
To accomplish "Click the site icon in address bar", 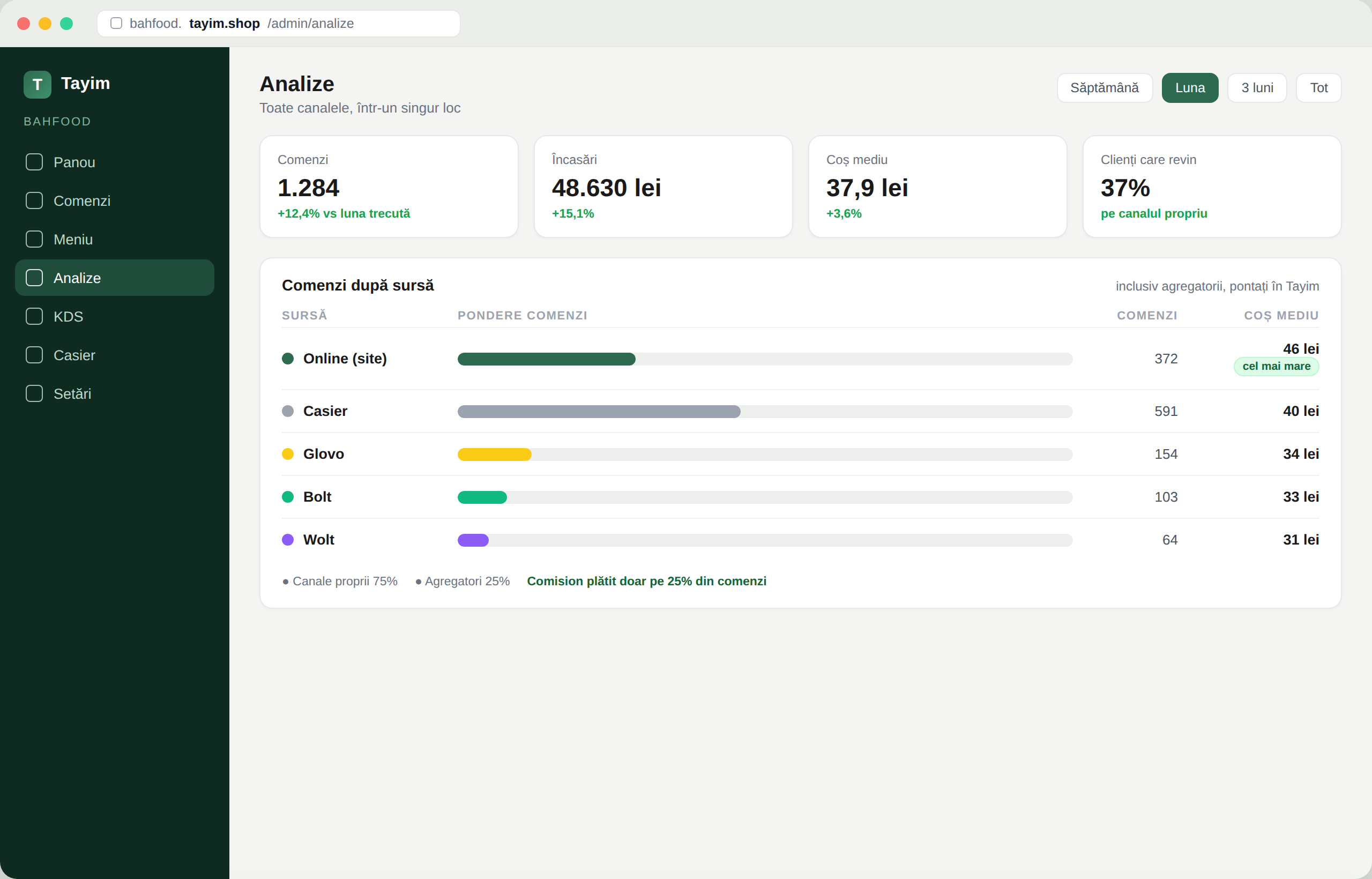I will click(x=116, y=24).
